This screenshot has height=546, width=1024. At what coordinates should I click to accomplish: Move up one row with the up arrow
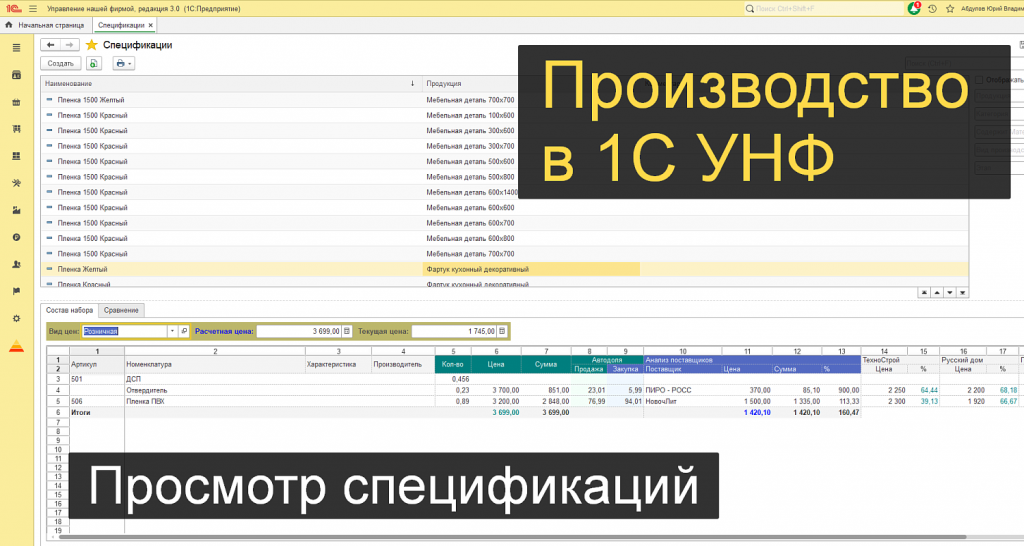pos(936,293)
